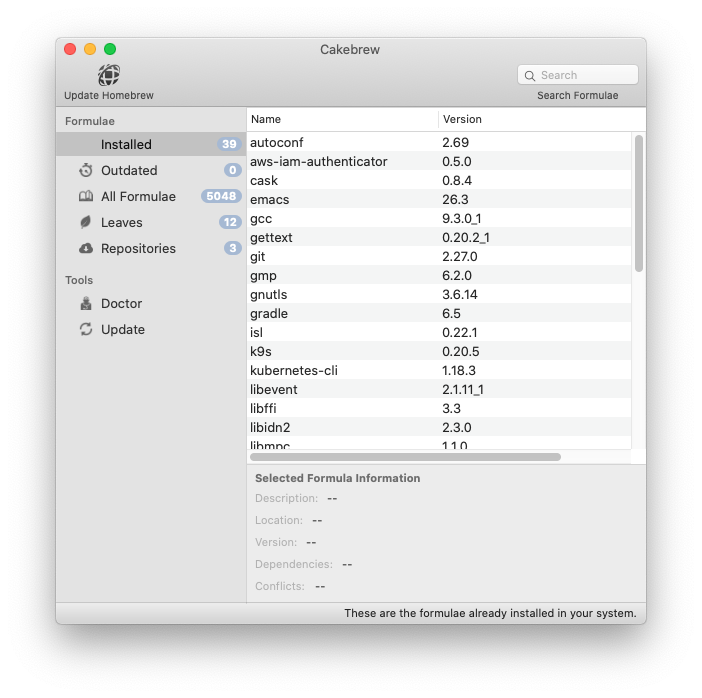702x698 pixels.
Task: Click the Update Homebrew toolbar label
Action: [x=109, y=95]
